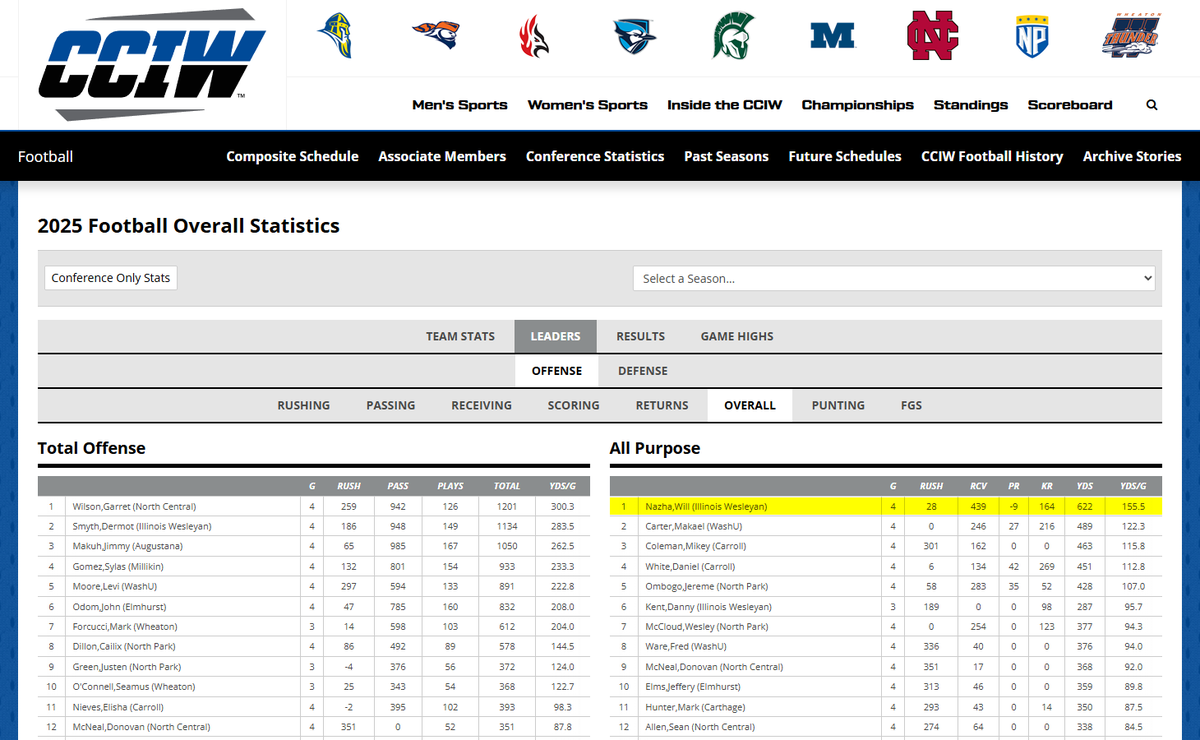The image size is (1200, 740).
Task: Sort Total Offense by YDS/G header
Action: (562, 486)
